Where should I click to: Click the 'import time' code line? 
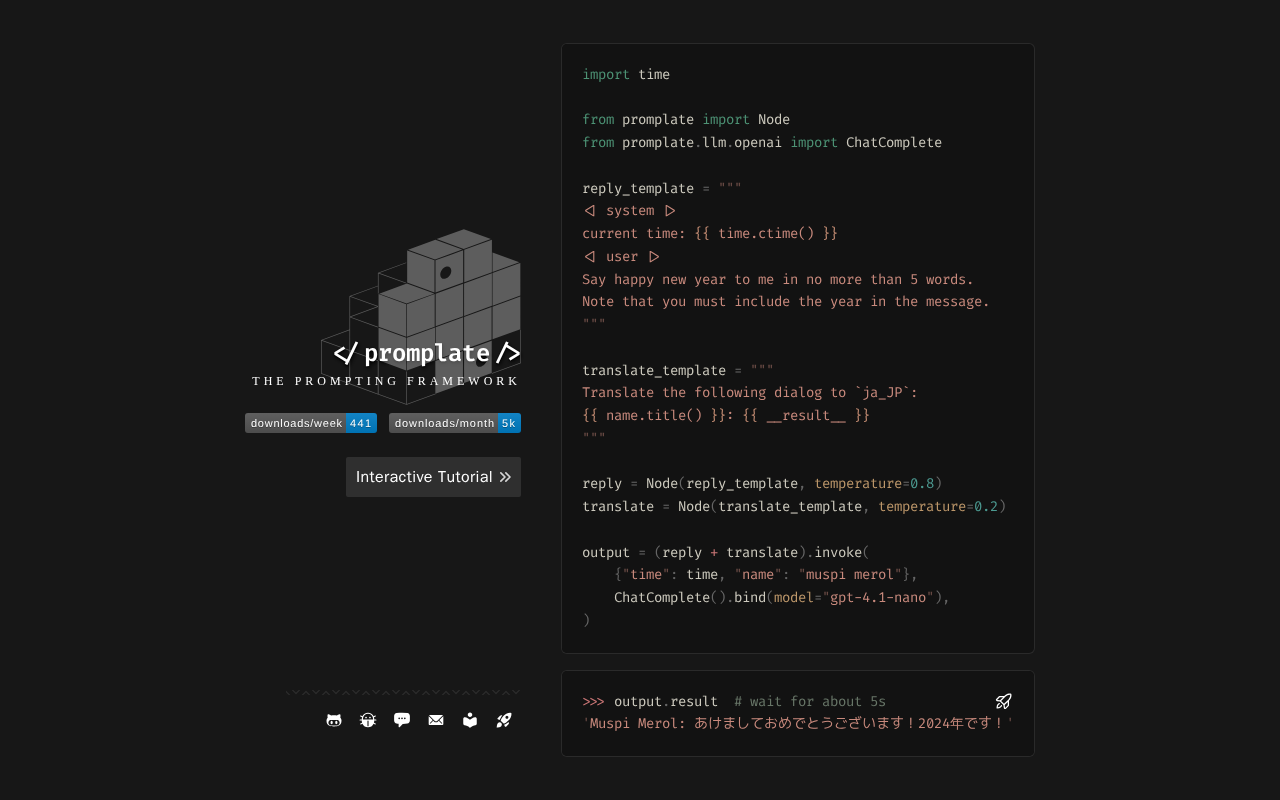[626, 74]
